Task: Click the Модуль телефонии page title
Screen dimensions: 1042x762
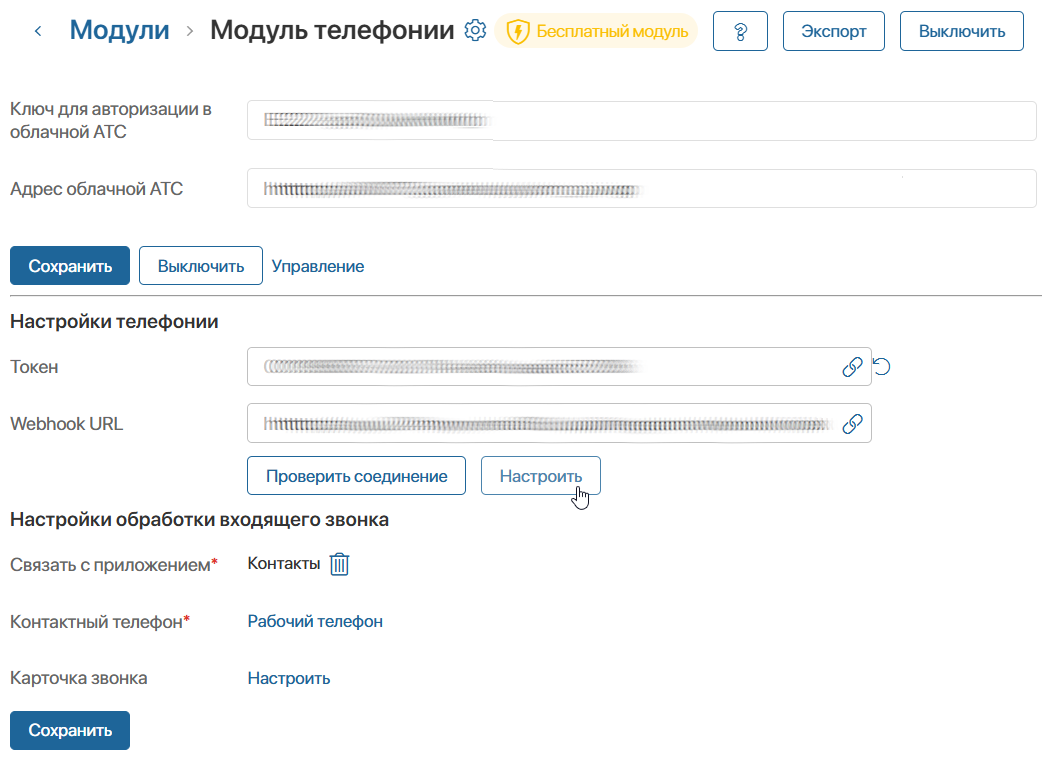Action: point(332,31)
